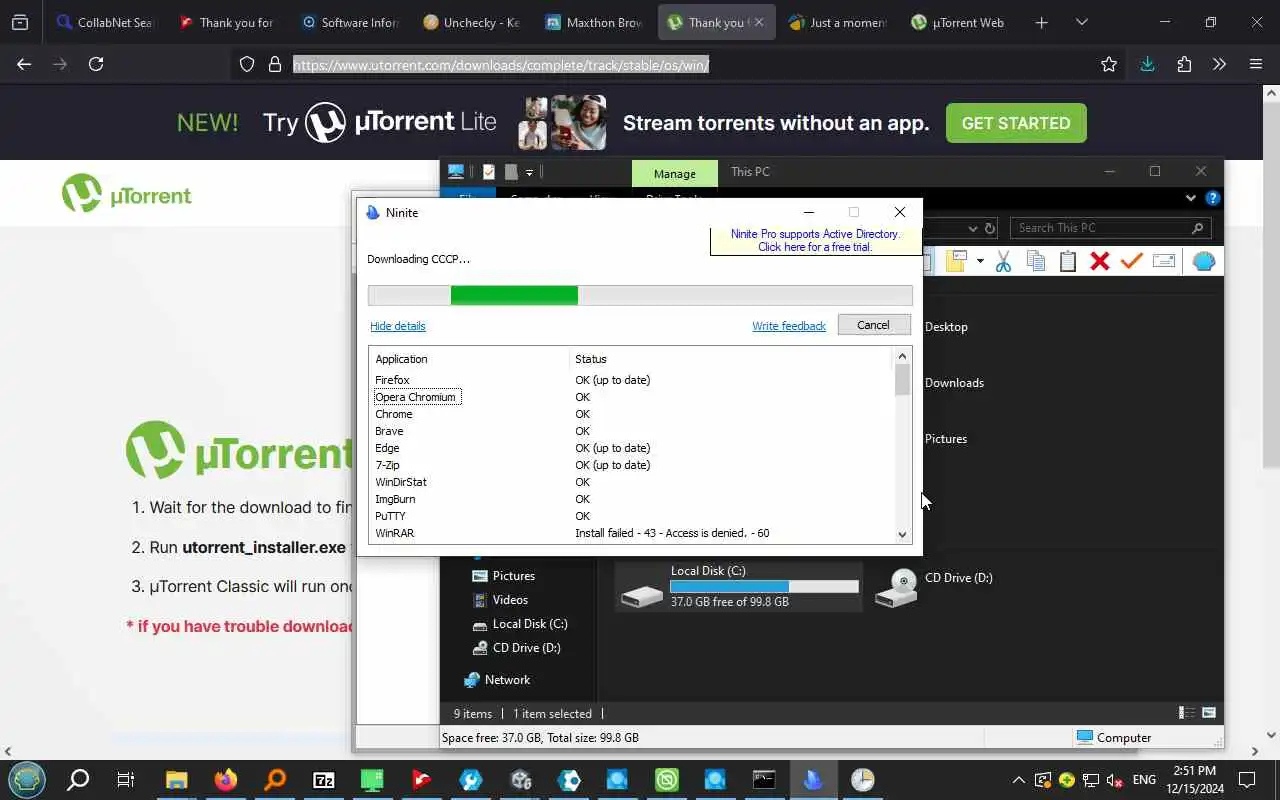
Task: Open the Task View button in taskbar
Action: tap(126, 780)
